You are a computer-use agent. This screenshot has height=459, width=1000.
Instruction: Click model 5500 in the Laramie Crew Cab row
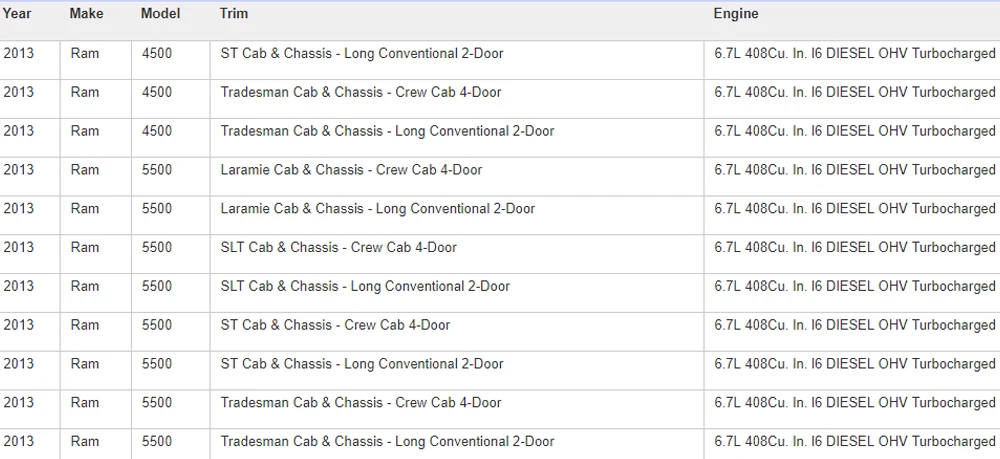click(157, 170)
